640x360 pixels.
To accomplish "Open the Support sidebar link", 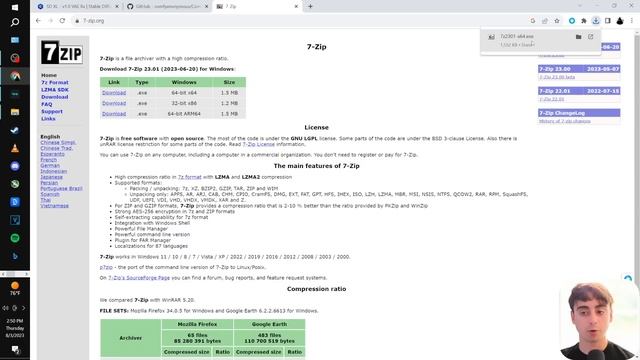I will click(52, 111).
